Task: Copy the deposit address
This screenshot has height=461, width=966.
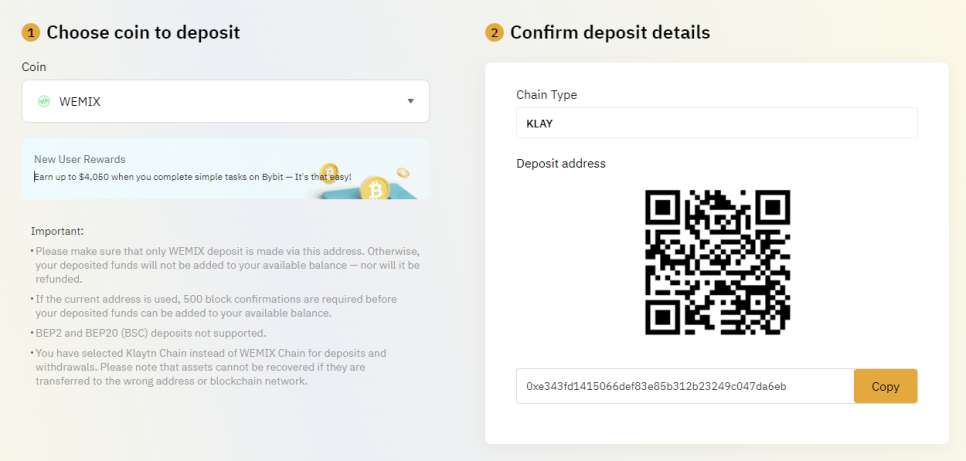Action: [885, 386]
